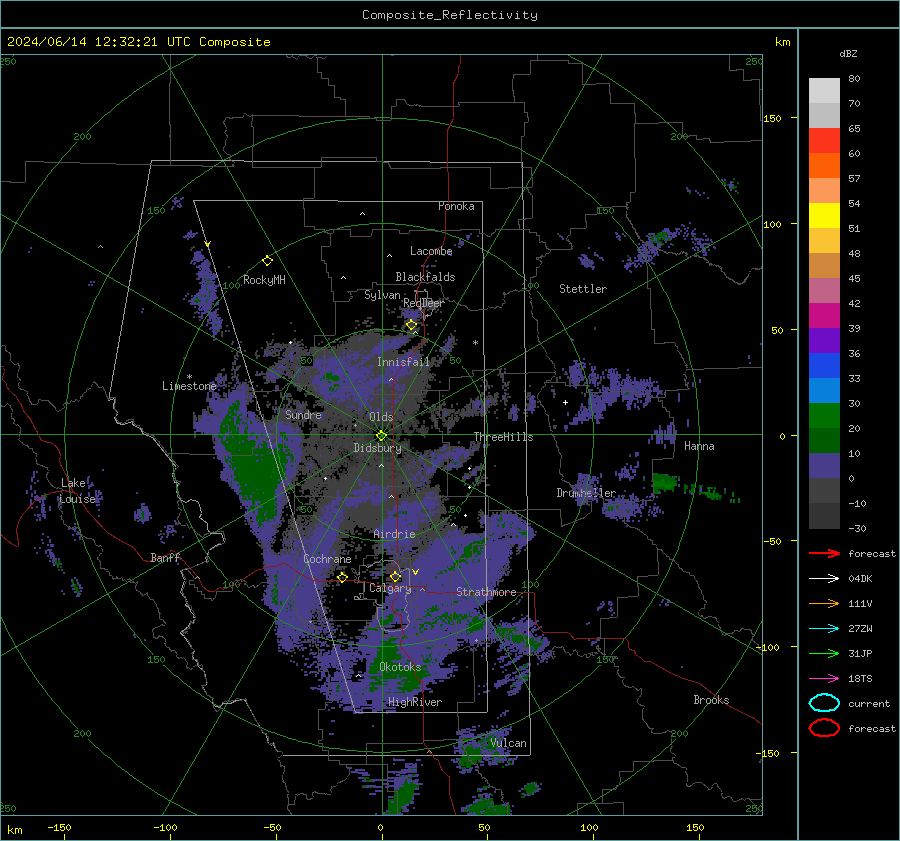Click the 150 tick on the right axis
This screenshot has height=841, width=900.
tap(773, 118)
